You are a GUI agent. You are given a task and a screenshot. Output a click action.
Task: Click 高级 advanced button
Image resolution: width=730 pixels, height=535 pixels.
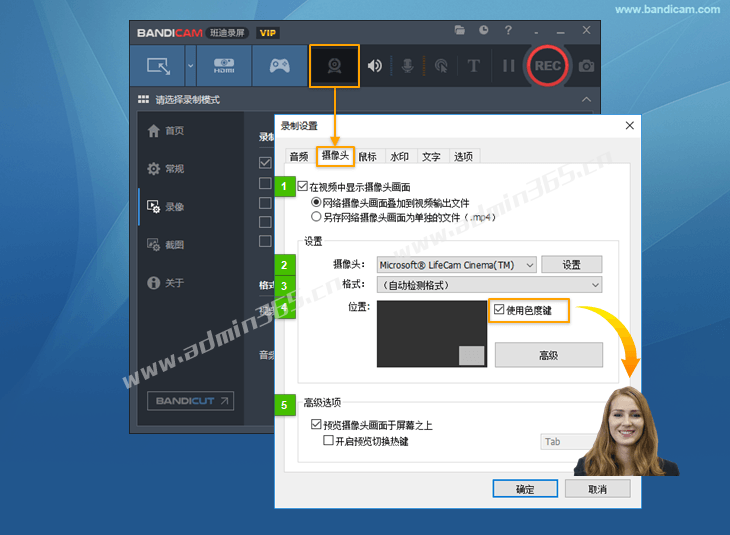tap(548, 355)
